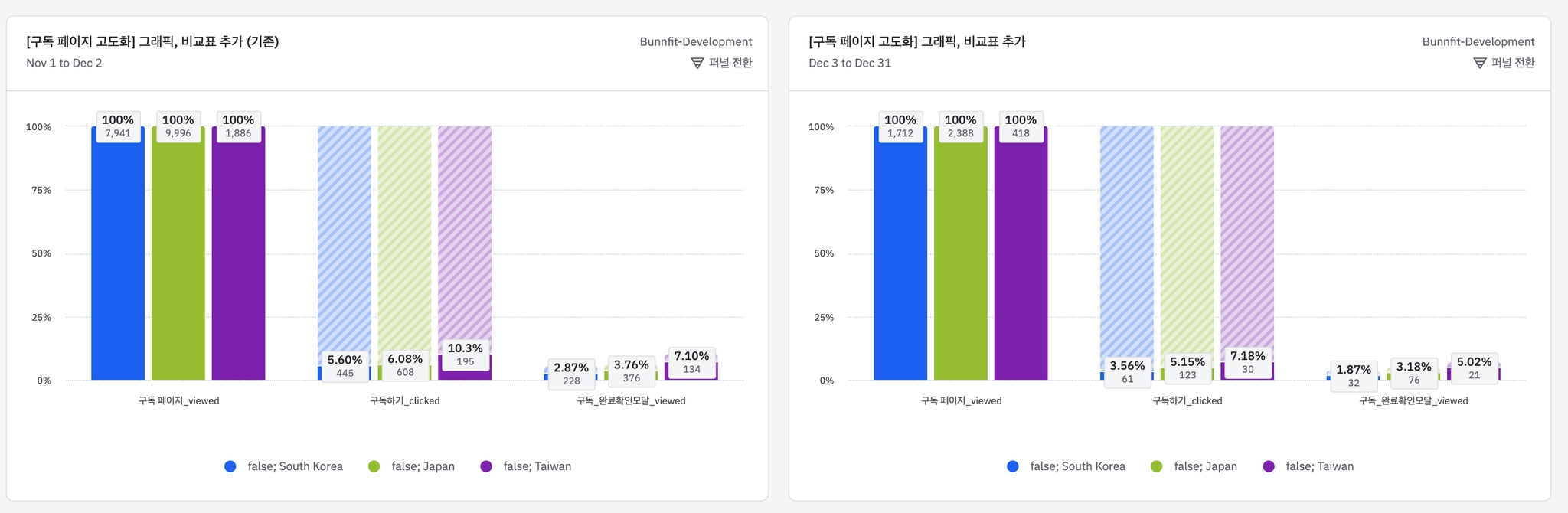Click funnel icon in left chart header
The height and width of the screenshot is (513, 1568).
click(x=697, y=63)
